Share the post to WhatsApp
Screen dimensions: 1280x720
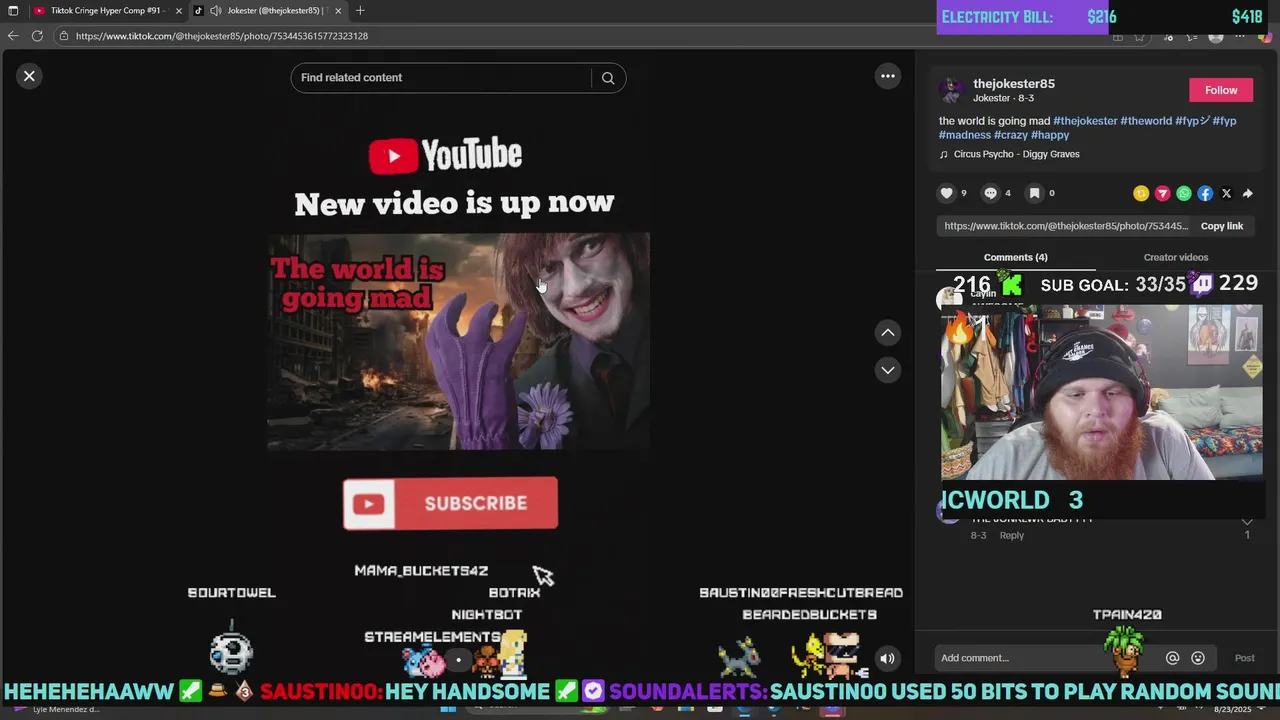click(1184, 193)
